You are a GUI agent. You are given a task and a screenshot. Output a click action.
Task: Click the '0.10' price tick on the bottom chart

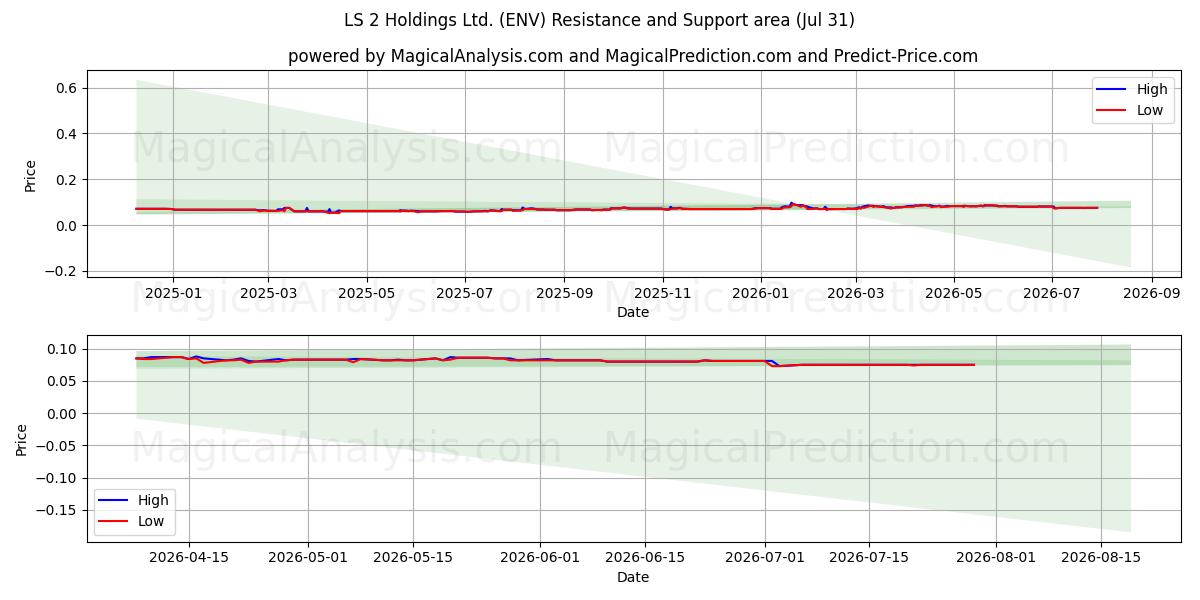point(64,349)
